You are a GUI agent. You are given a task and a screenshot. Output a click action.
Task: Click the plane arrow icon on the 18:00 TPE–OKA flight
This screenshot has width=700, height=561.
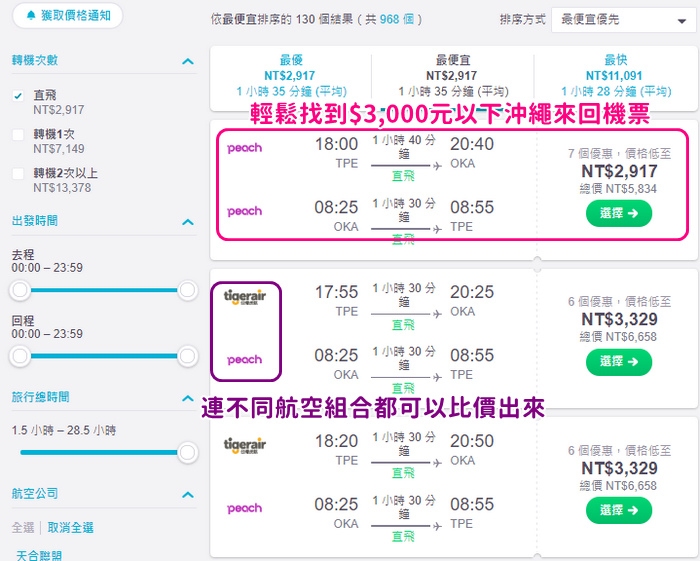[438, 166]
